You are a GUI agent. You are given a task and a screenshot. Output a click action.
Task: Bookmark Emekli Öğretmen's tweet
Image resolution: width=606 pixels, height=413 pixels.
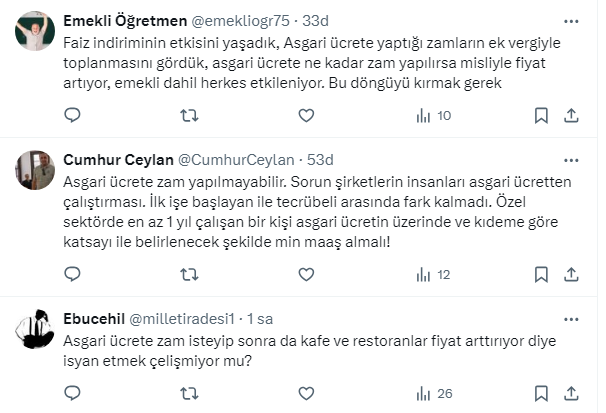(542, 116)
